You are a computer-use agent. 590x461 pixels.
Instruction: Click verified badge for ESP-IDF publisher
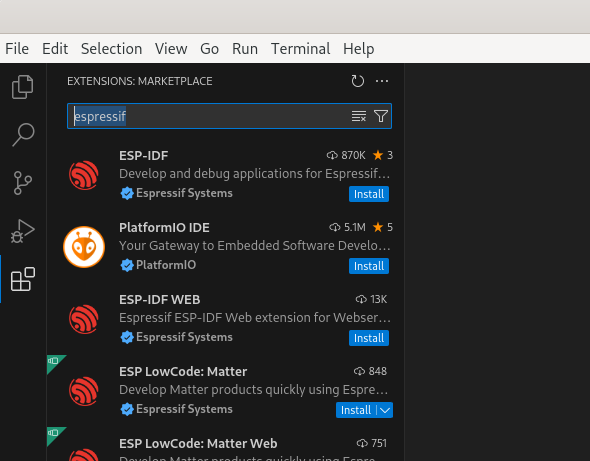127,193
